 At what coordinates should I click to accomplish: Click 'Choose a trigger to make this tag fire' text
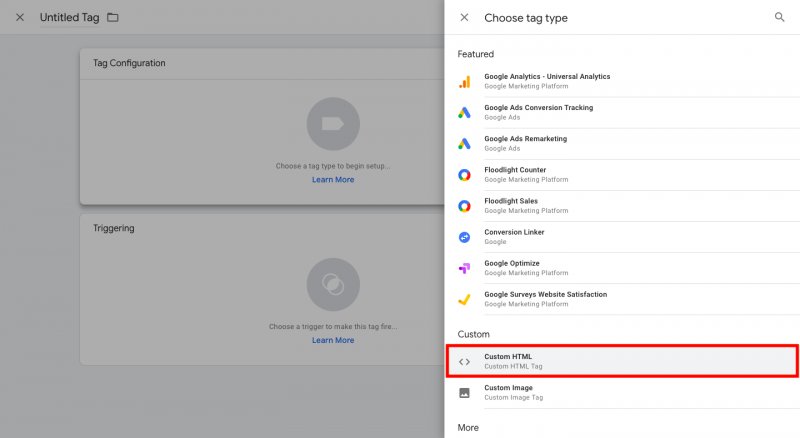pos(333,326)
